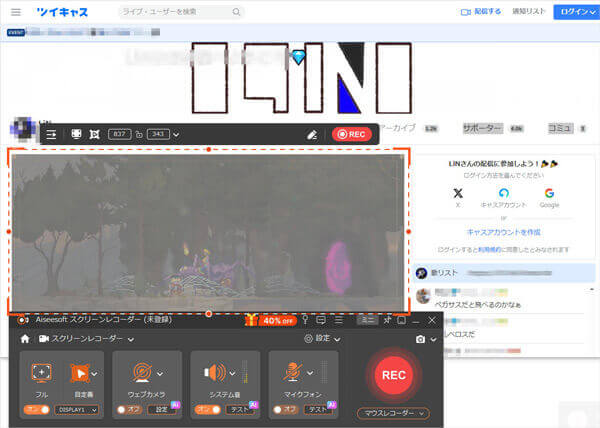Click the screenshot camera icon

tap(420, 339)
